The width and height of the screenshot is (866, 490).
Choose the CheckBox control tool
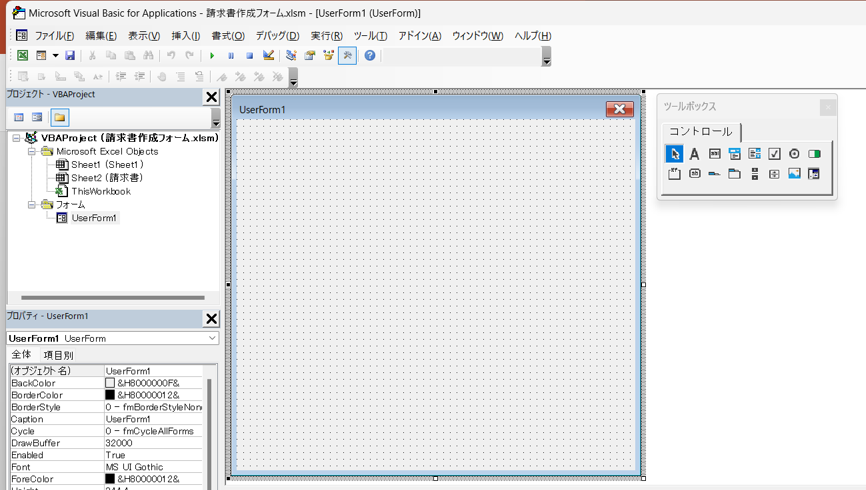tap(774, 154)
